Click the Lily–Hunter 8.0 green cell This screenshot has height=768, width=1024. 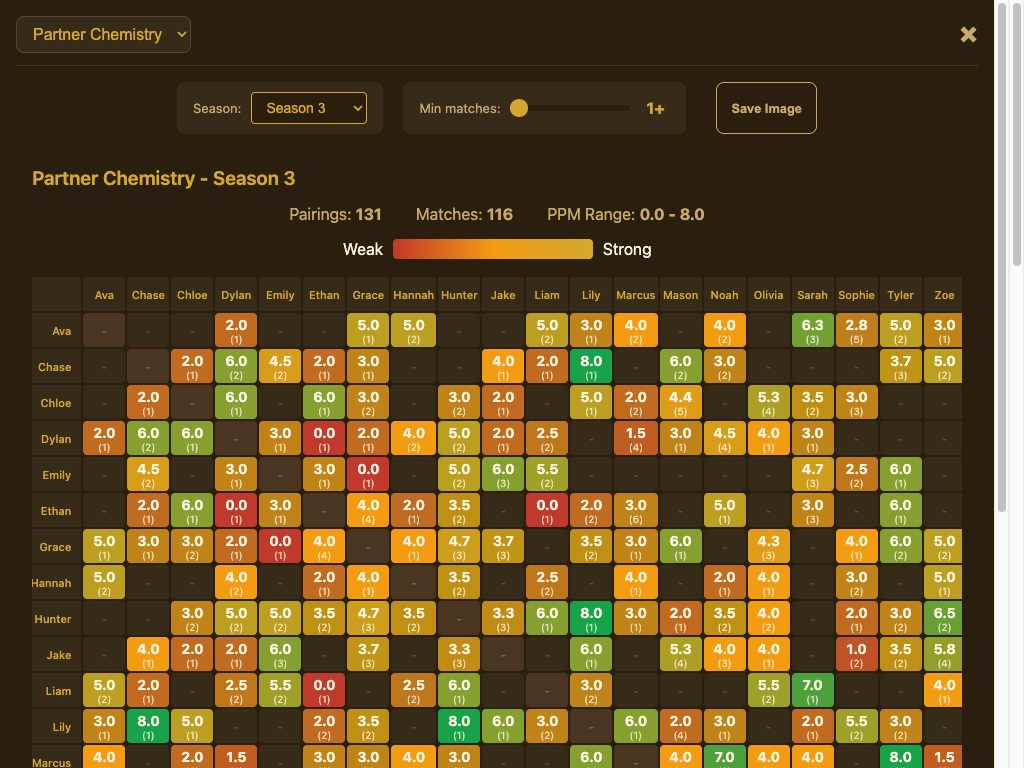459,727
